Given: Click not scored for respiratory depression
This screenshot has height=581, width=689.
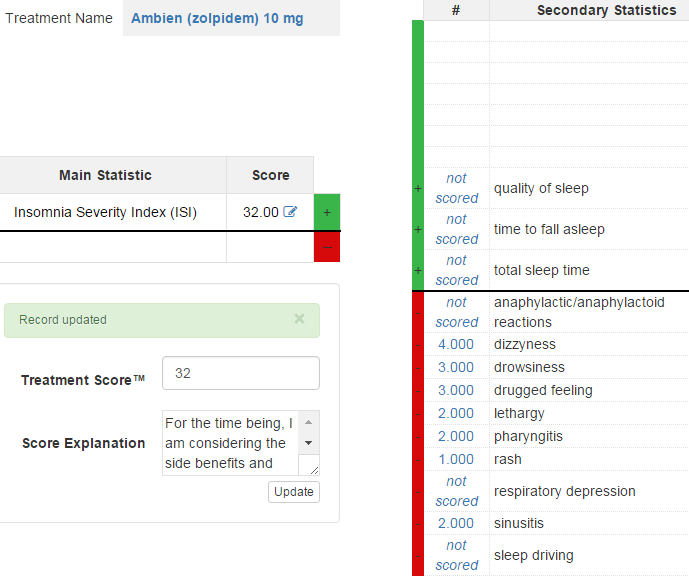Looking at the screenshot, I should coord(457,491).
